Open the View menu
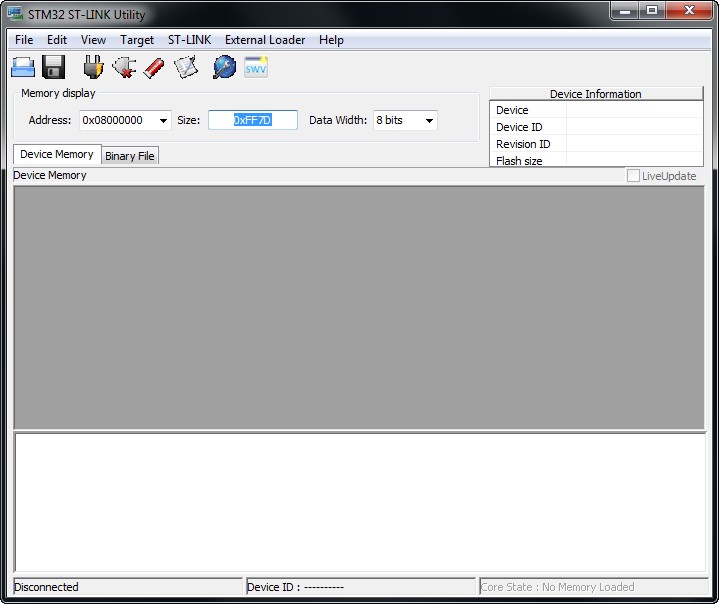This screenshot has height=604, width=719. (94, 40)
